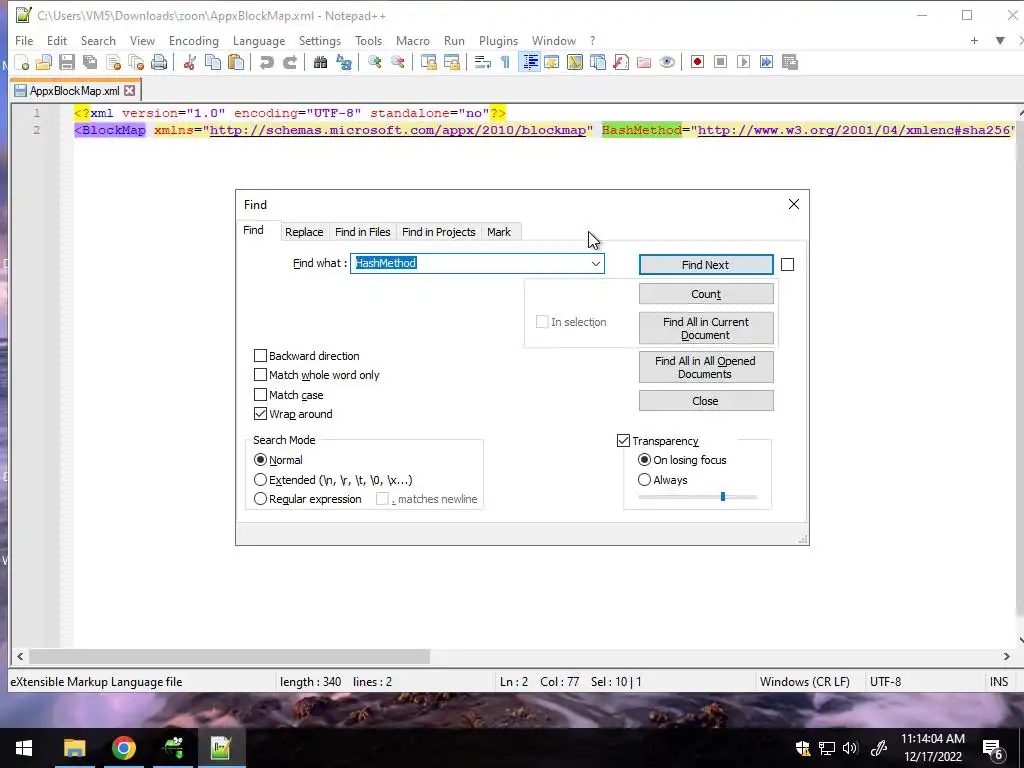
Task: Choose the Always transparency option
Action: coord(645,479)
